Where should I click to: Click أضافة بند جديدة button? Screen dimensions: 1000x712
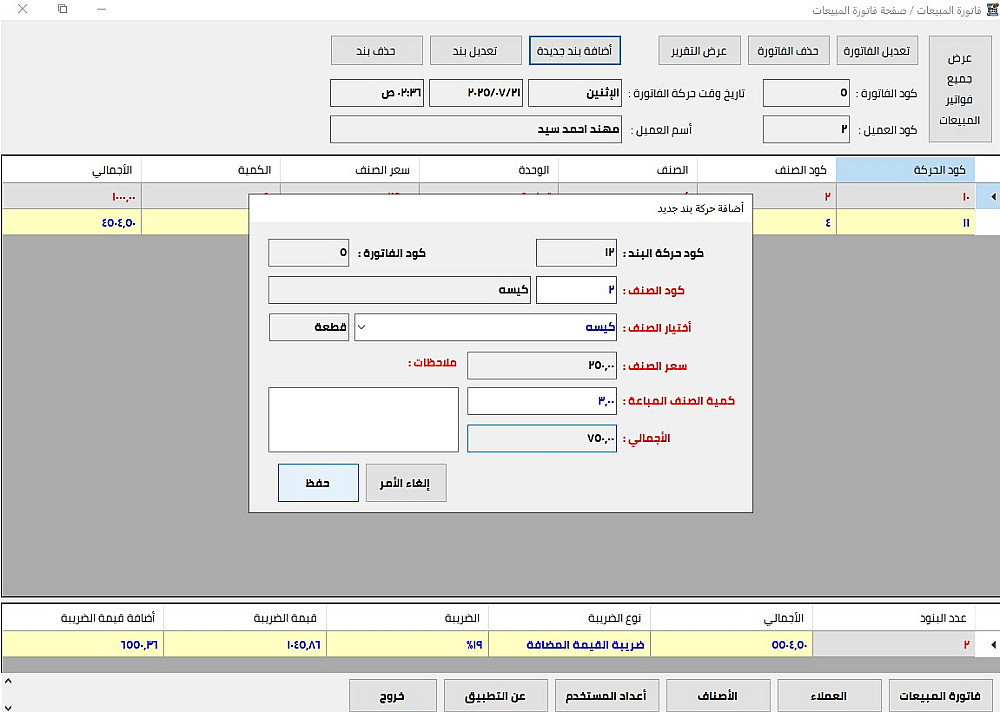coord(575,50)
